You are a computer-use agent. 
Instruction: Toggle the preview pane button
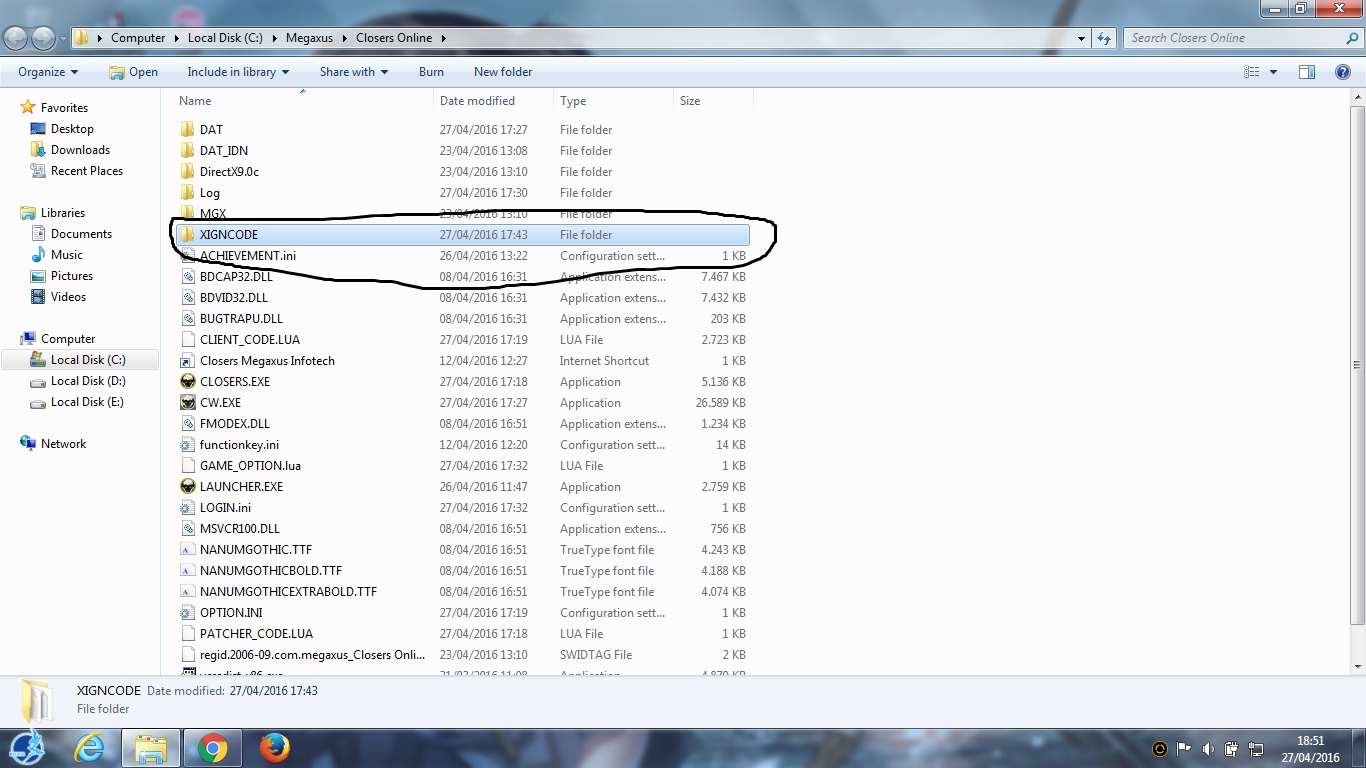click(1307, 72)
